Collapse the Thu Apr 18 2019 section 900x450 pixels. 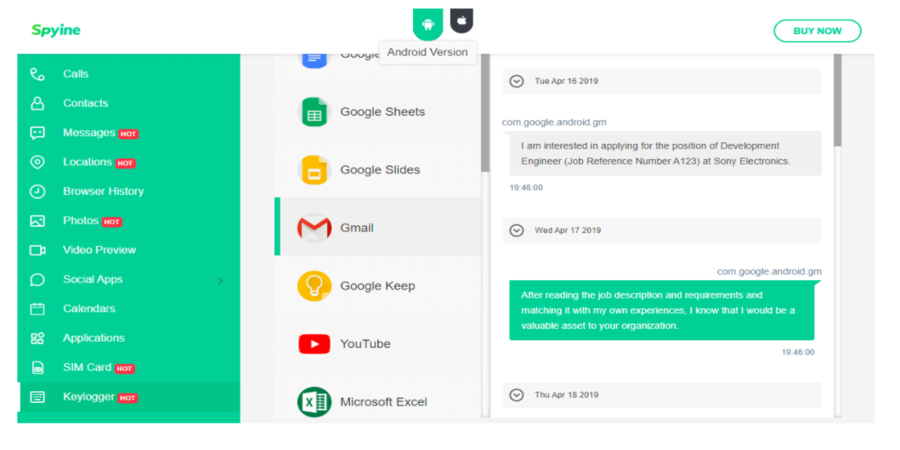tap(517, 395)
